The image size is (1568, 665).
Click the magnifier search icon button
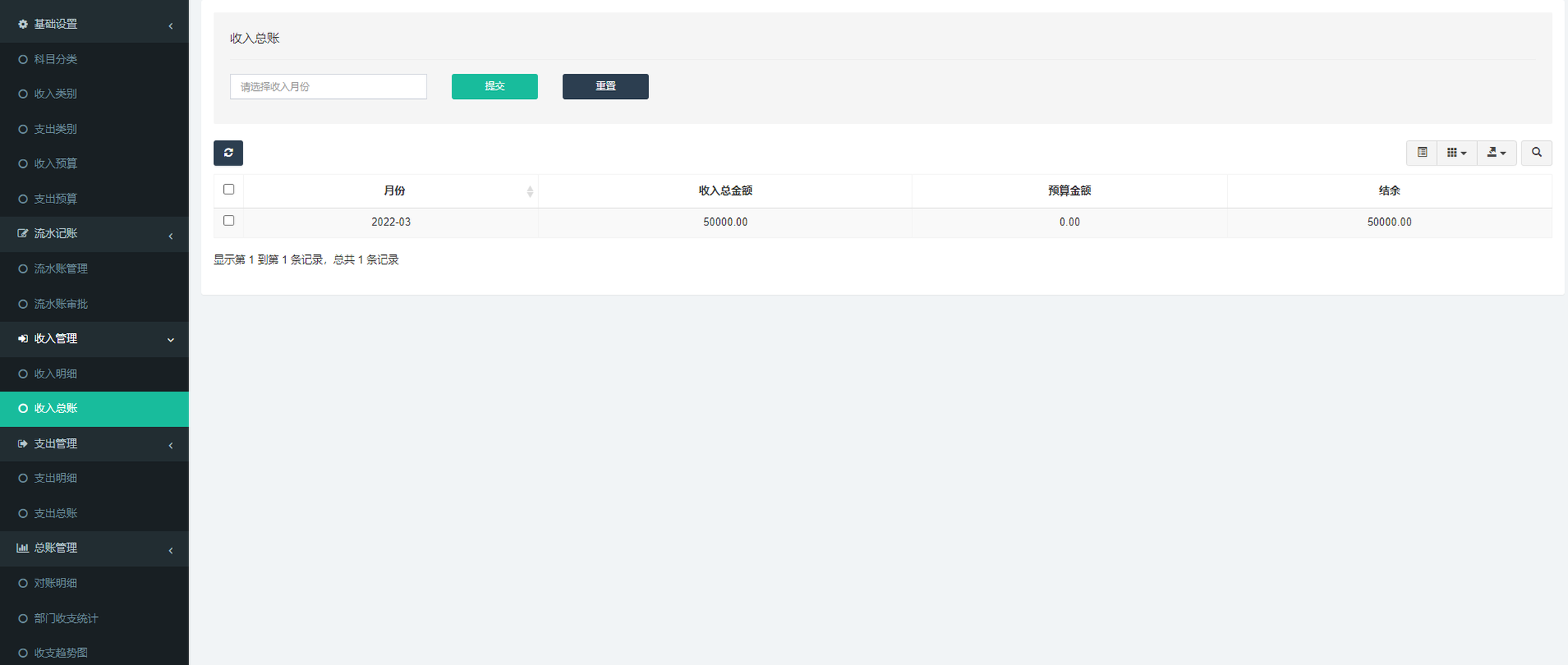(1536, 153)
